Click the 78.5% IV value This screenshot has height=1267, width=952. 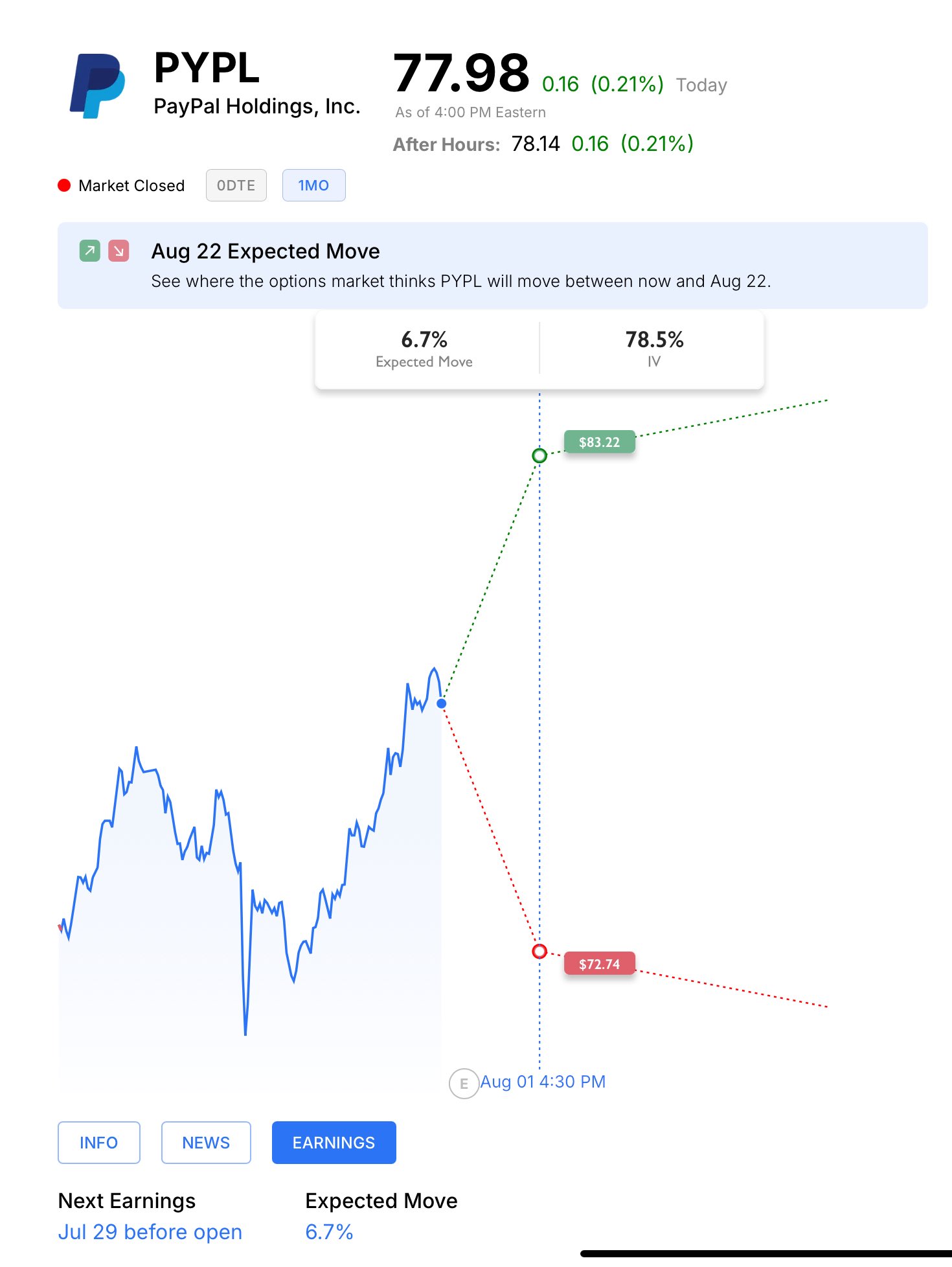pyautogui.click(x=654, y=339)
